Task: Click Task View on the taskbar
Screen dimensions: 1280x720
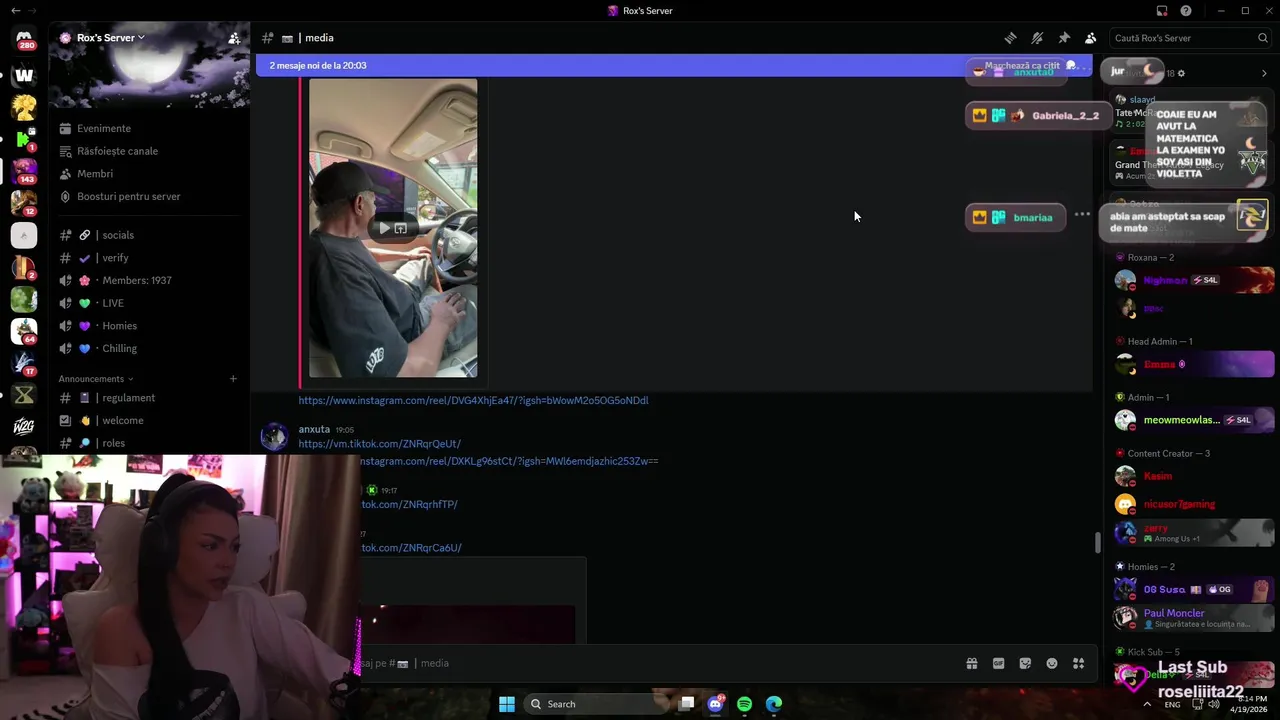Action: point(687,704)
